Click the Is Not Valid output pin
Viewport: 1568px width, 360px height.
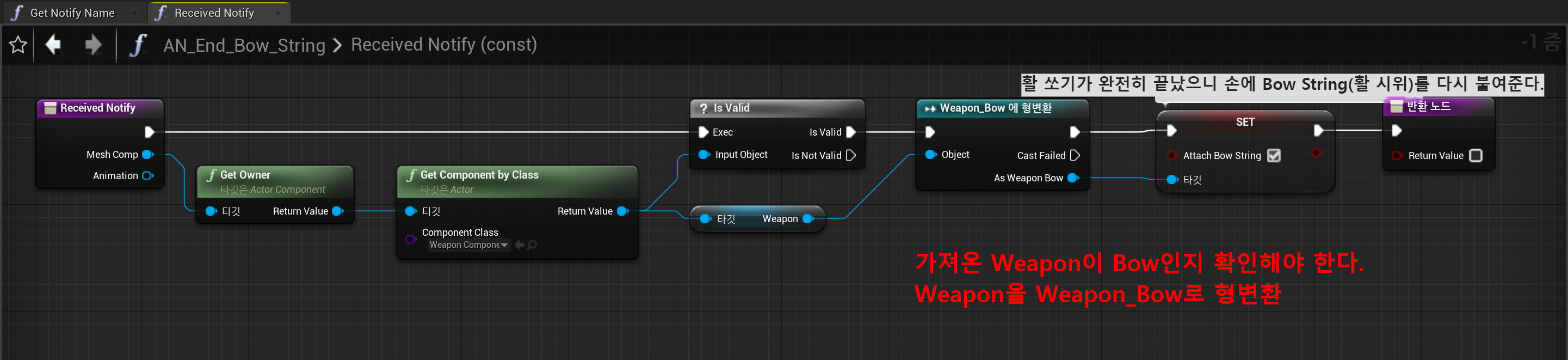pyautogui.click(x=851, y=155)
